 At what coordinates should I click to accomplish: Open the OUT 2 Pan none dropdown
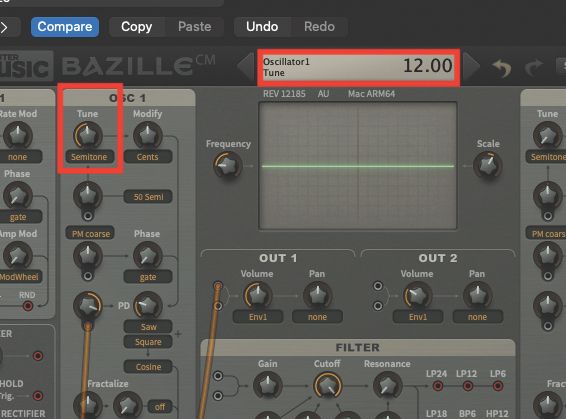477,317
